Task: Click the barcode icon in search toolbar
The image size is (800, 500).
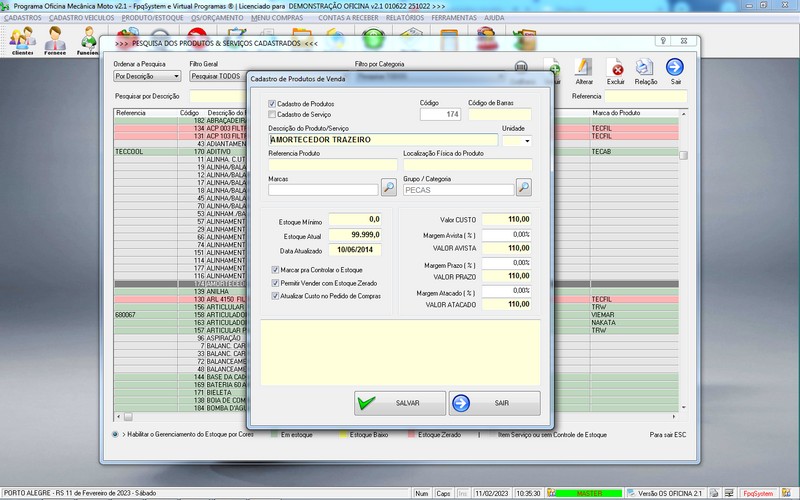Action: pos(521,67)
